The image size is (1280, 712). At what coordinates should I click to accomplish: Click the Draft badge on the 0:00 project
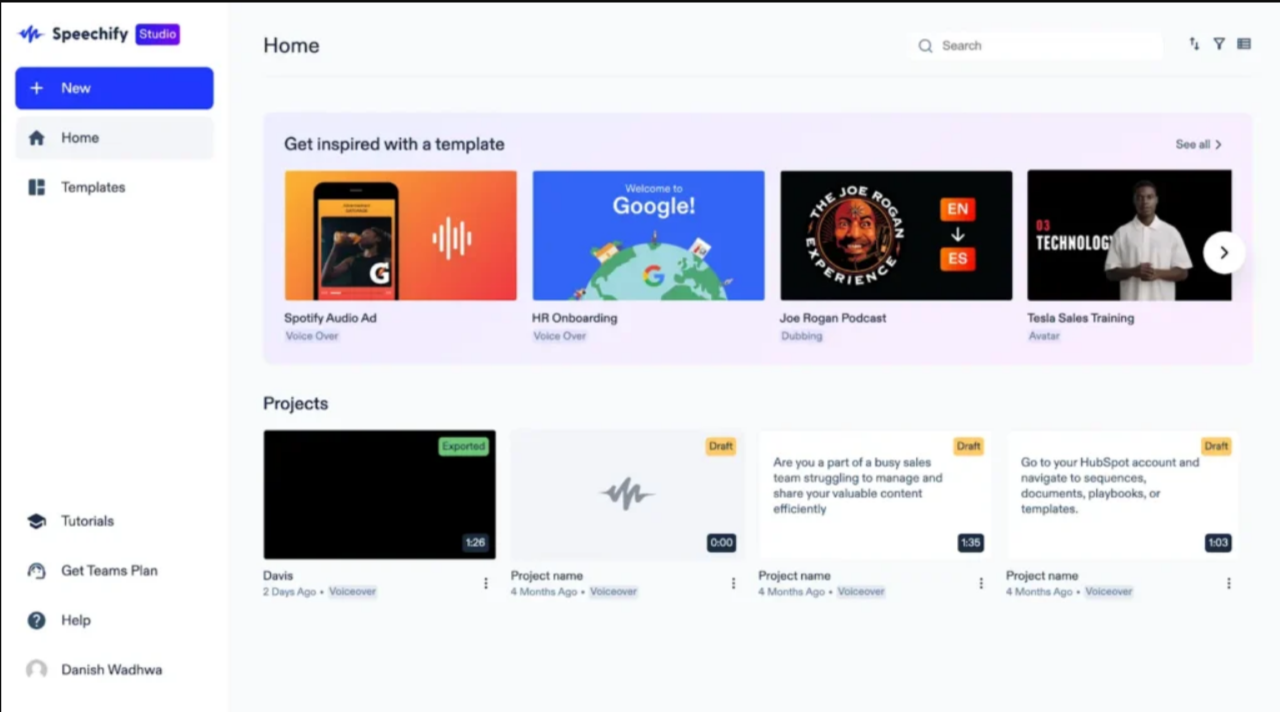(721, 446)
